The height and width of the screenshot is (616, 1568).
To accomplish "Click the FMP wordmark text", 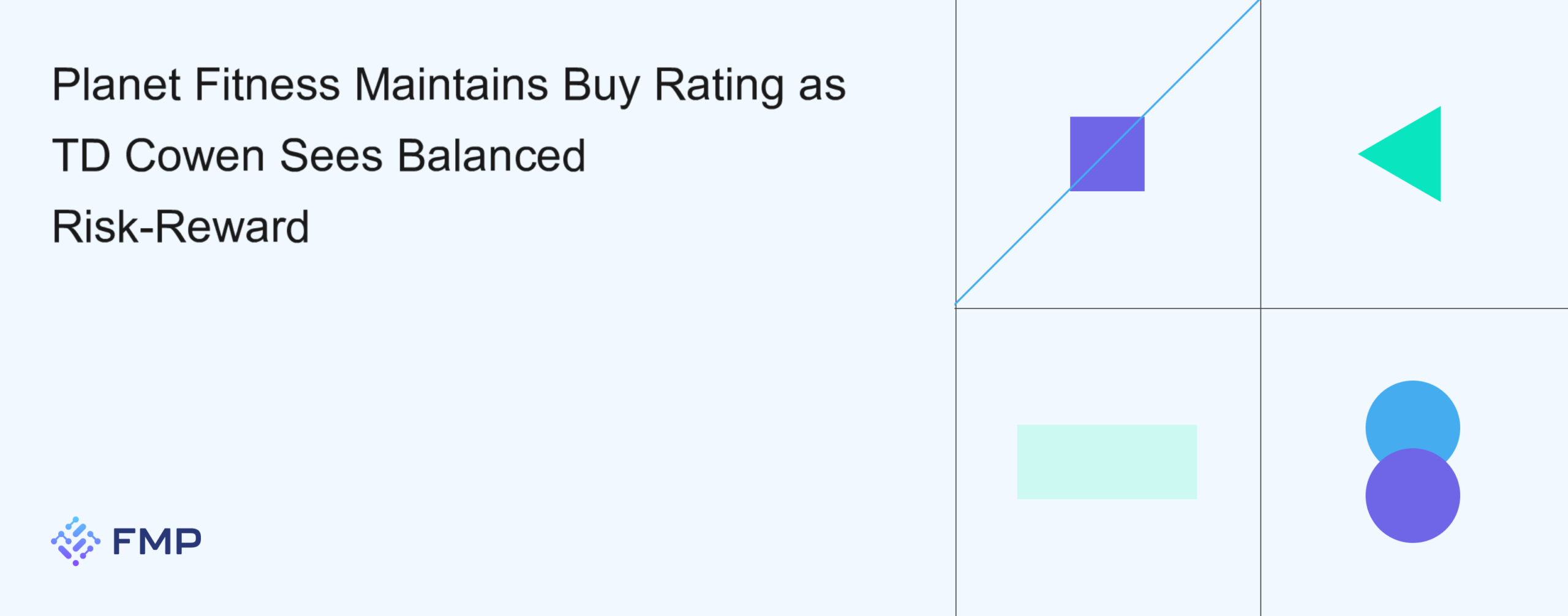I will (157, 542).
